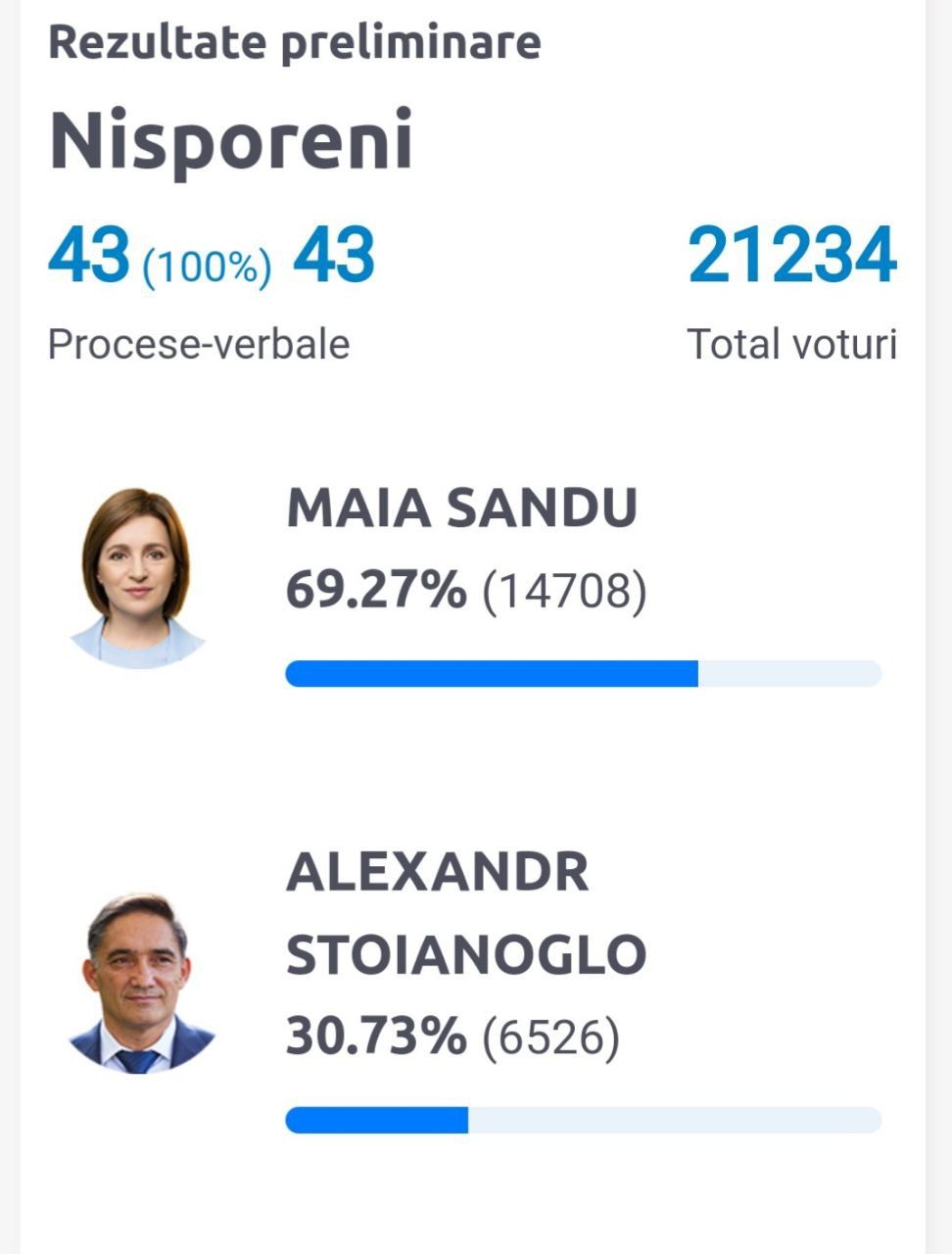Screen dimensions: 952x1254
Task: Click the (6526) vote count
Action: point(551,1038)
